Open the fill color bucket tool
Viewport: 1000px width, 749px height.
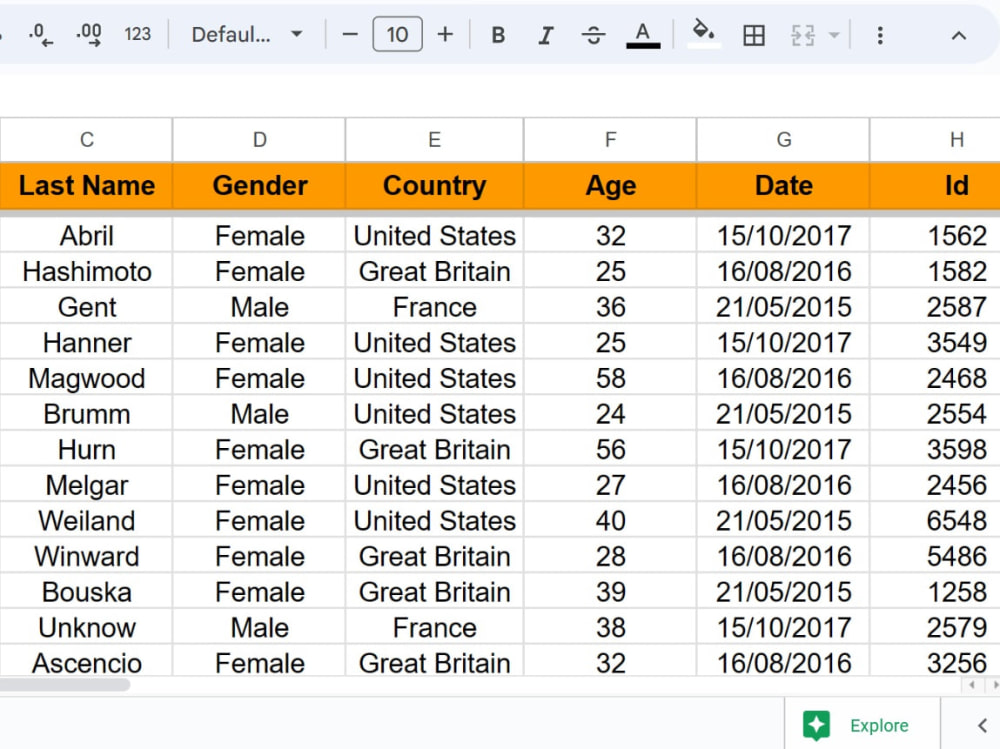pyautogui.click(x=703, y=33)
